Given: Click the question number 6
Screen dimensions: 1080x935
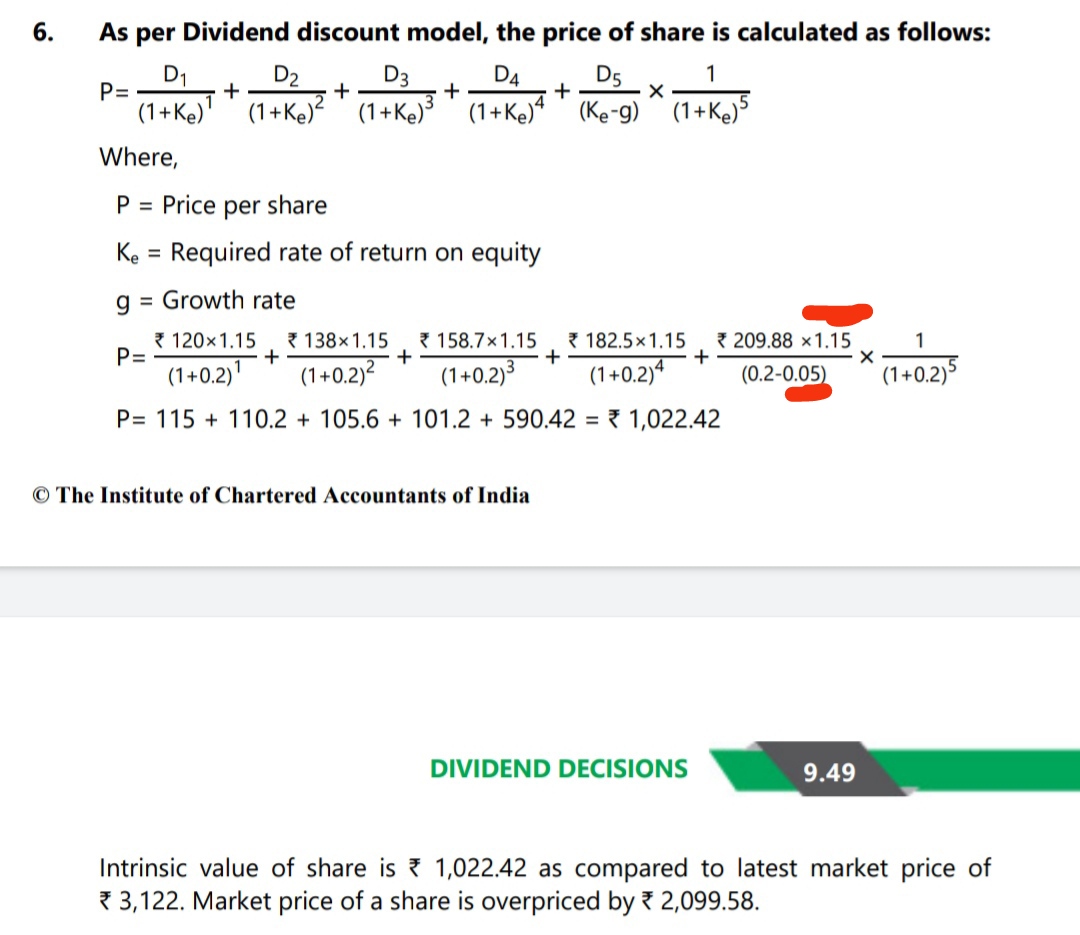Looking at the screenshot, I should point(42,31).
